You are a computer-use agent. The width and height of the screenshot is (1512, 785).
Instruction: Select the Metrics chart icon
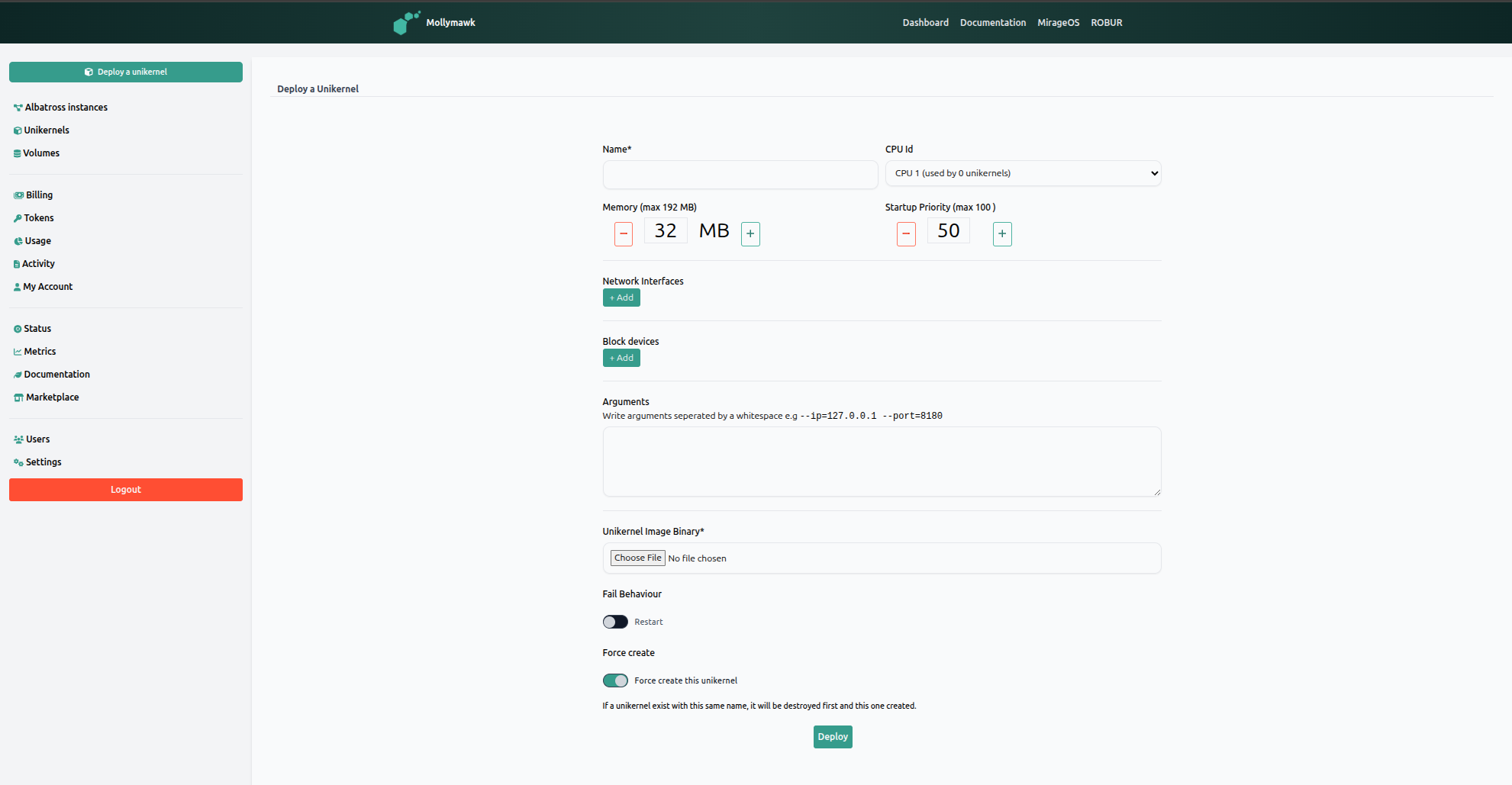pyautogui.click(x=17, y=351)
